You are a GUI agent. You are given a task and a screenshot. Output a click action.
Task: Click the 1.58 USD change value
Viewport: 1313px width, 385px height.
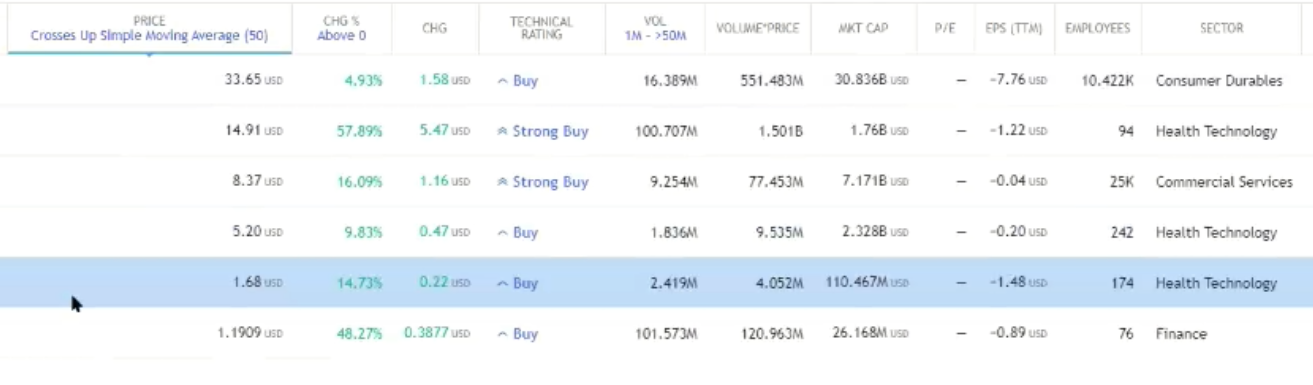coord(445,81)
